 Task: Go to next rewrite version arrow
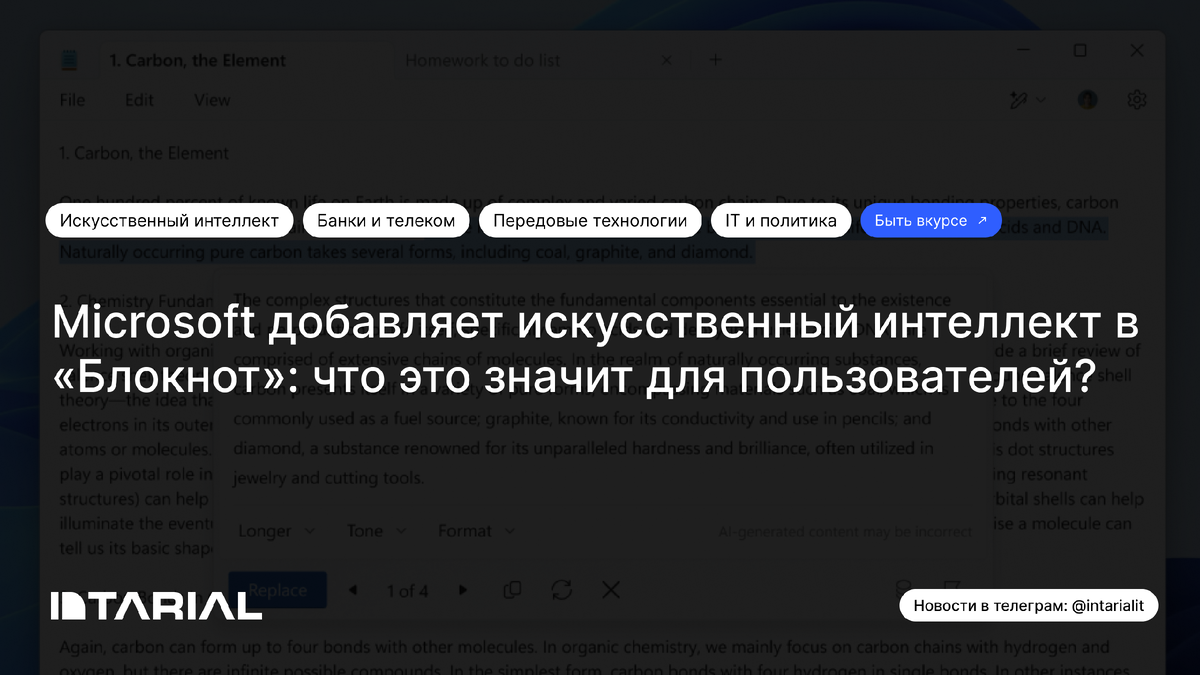462,590
